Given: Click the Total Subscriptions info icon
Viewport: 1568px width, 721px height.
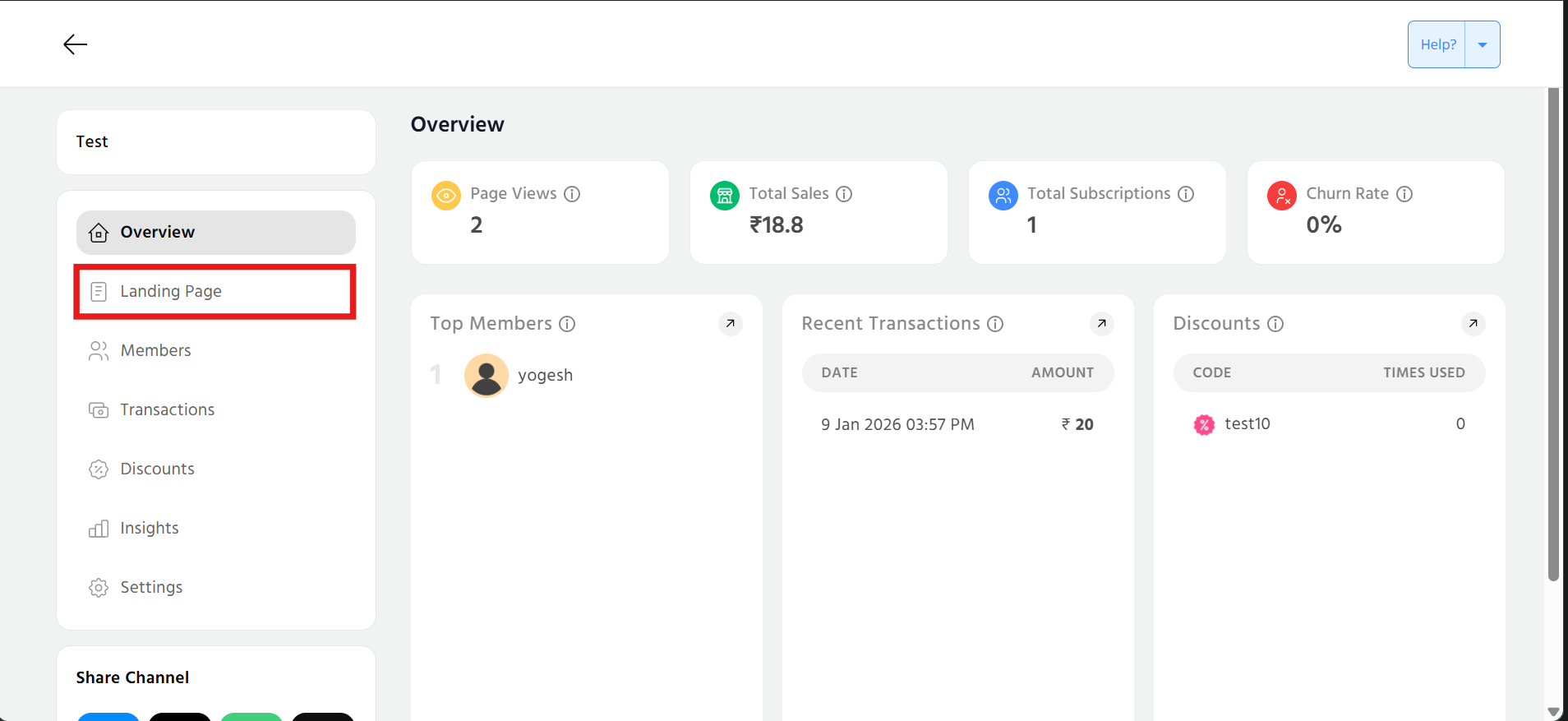Looking at the screenshot, I should click(x=1186, y=194).
